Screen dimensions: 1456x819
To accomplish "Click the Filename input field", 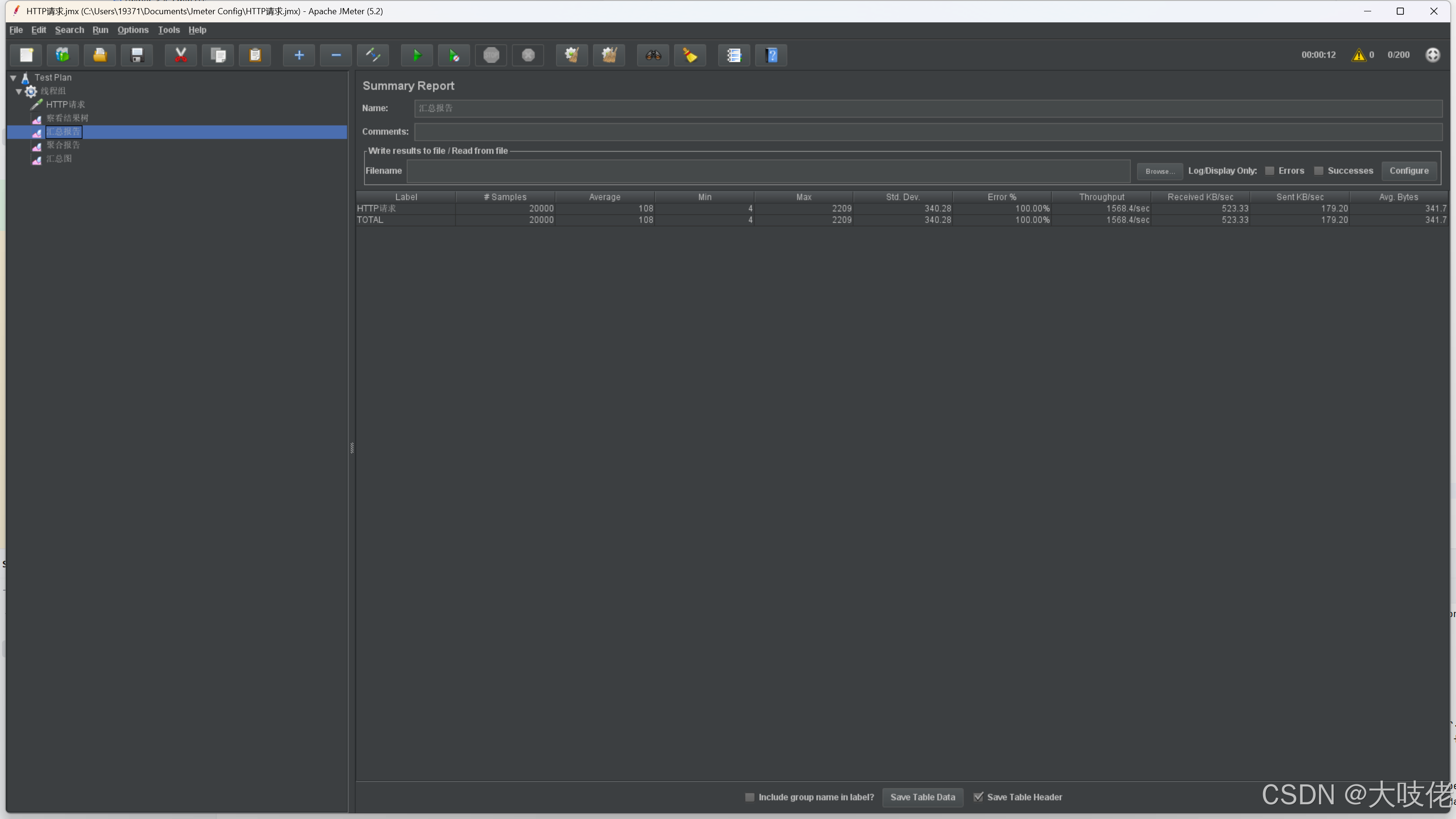I will 768,171.
